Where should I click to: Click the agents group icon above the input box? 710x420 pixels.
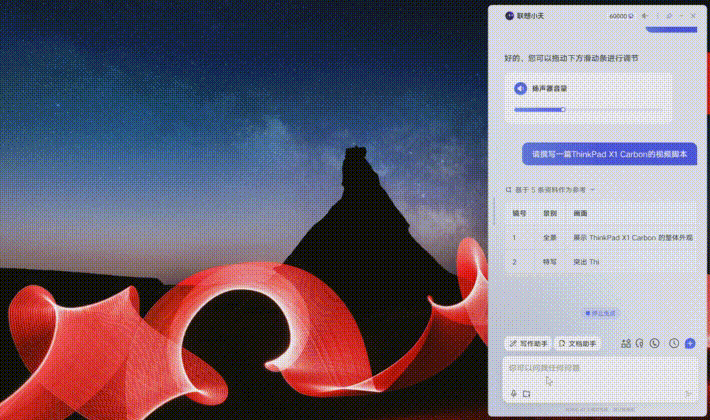tap(626, 343)
